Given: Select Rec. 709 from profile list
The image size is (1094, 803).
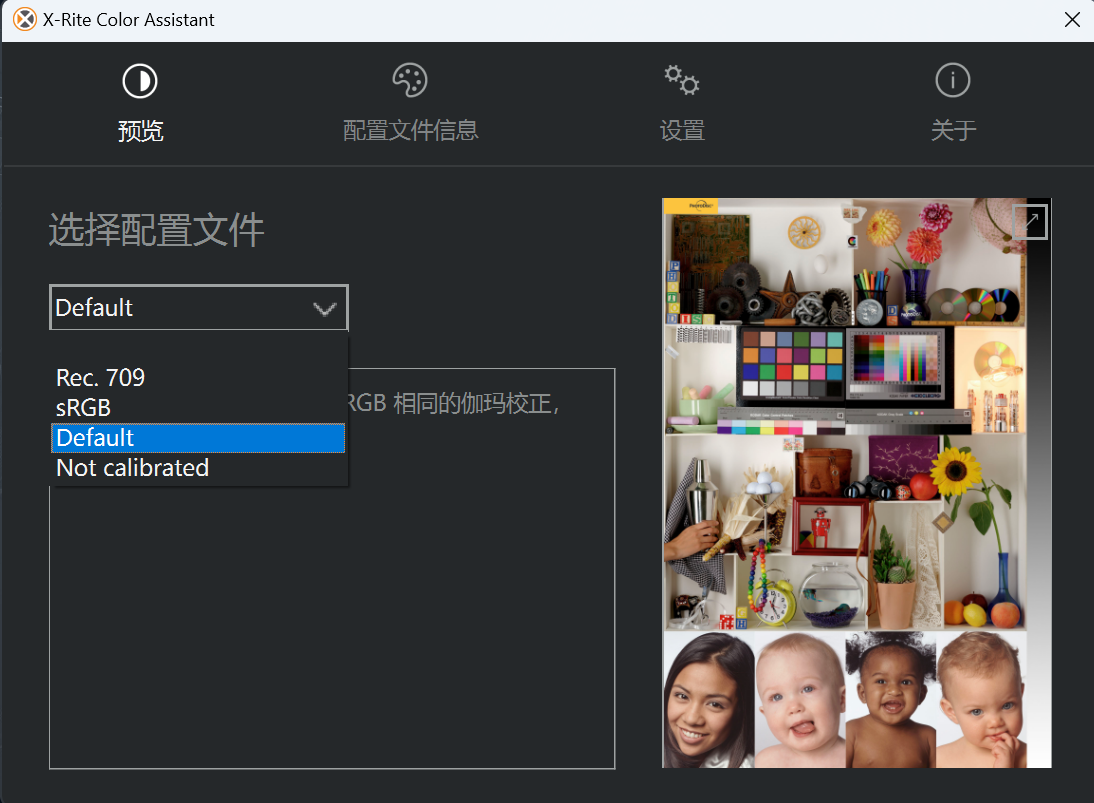Looking at the screenshot, I should (198, 377).
